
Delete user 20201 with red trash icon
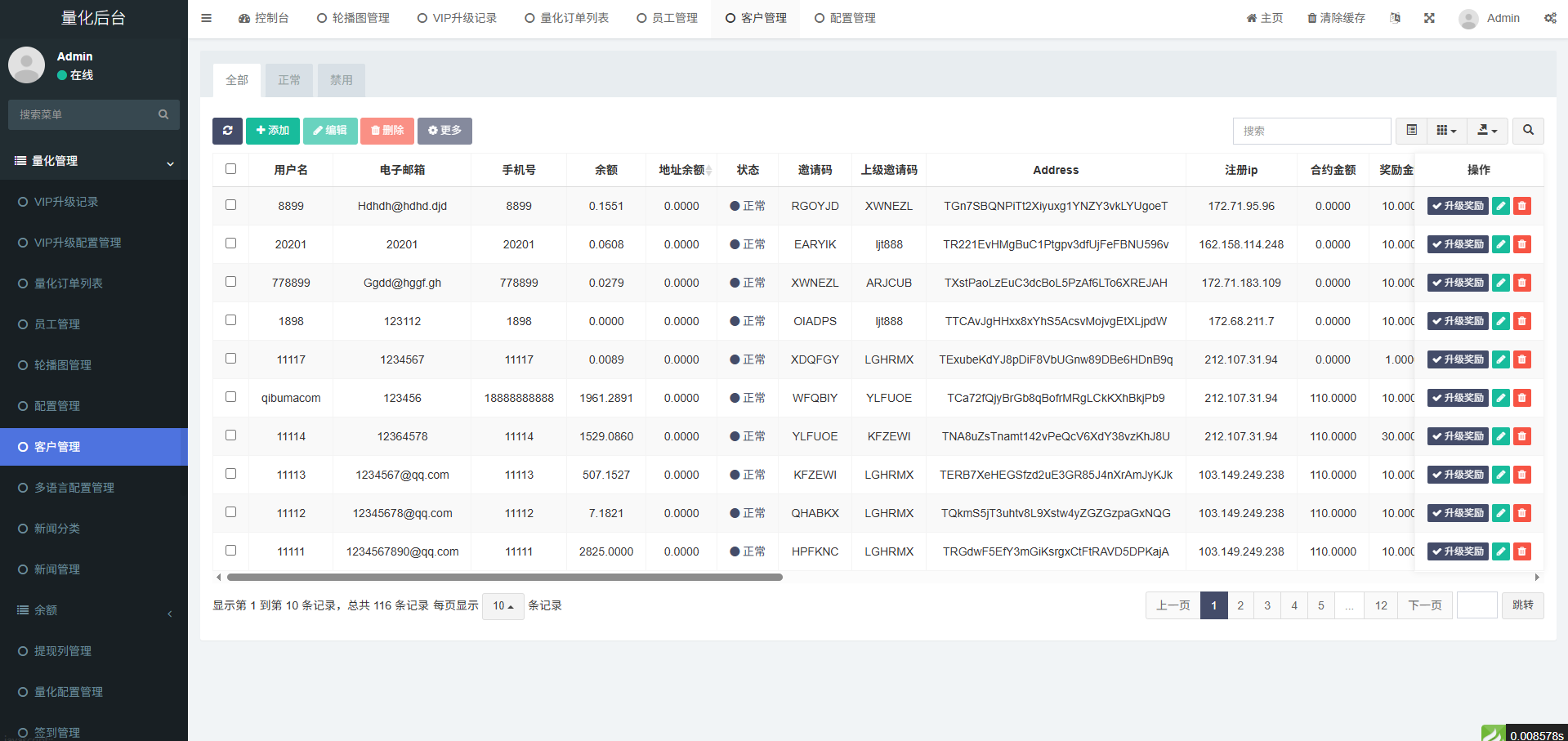1522,244
